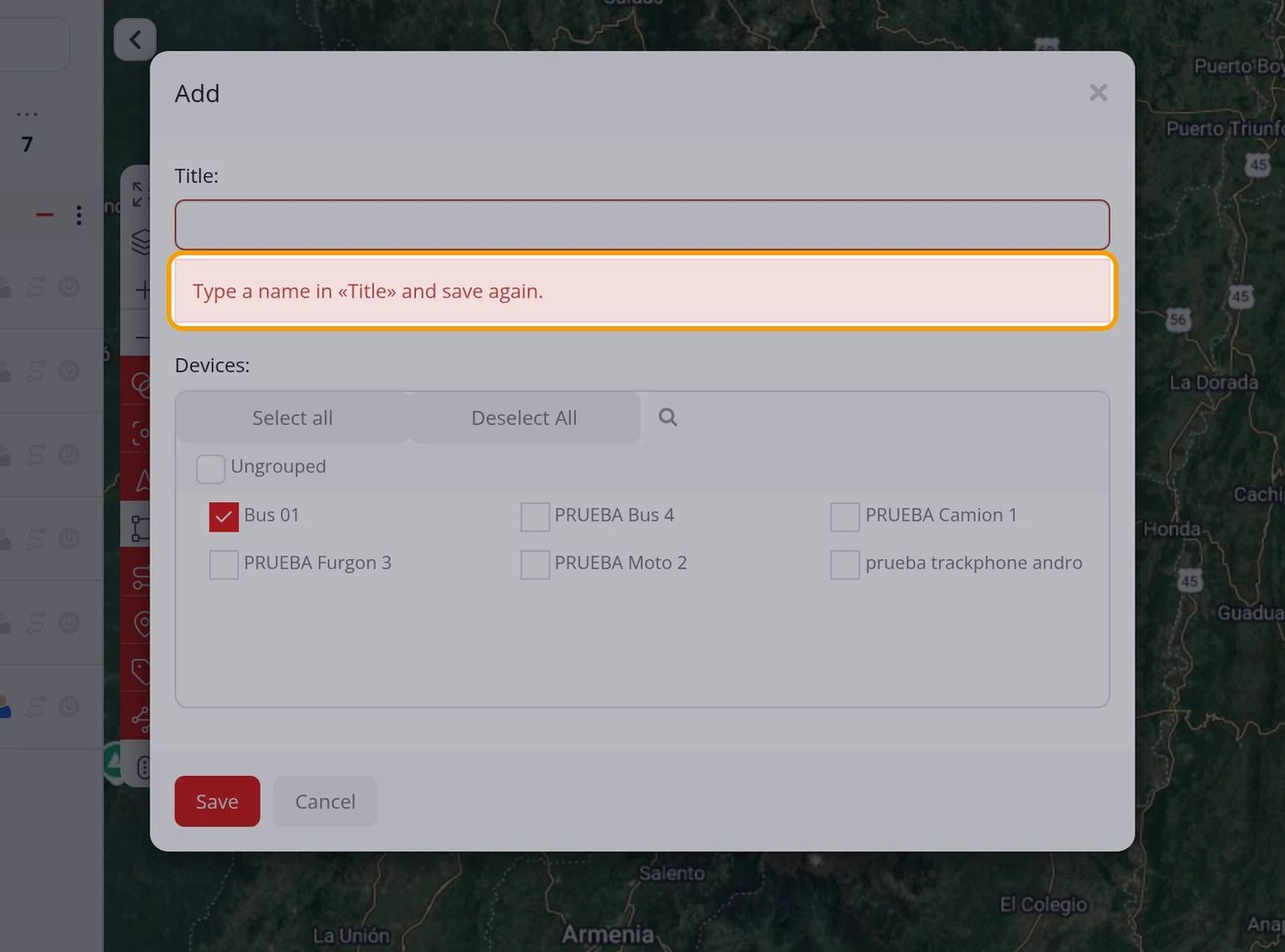Check the PRUEBA Bus 4 device
The width and height of the screenshot is (1285, 952).
click(535, 517)
